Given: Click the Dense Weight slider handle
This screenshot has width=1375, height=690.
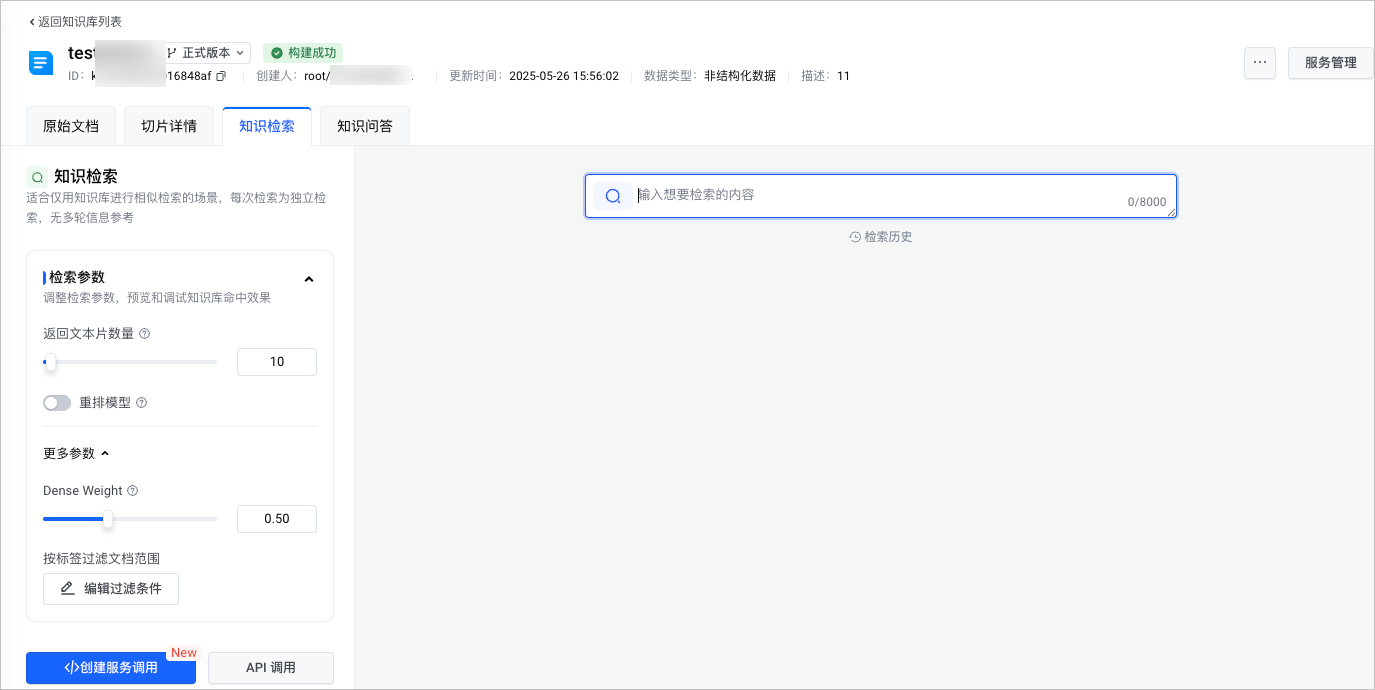Looking at the screenshot, I should click(x=108, y=519).
